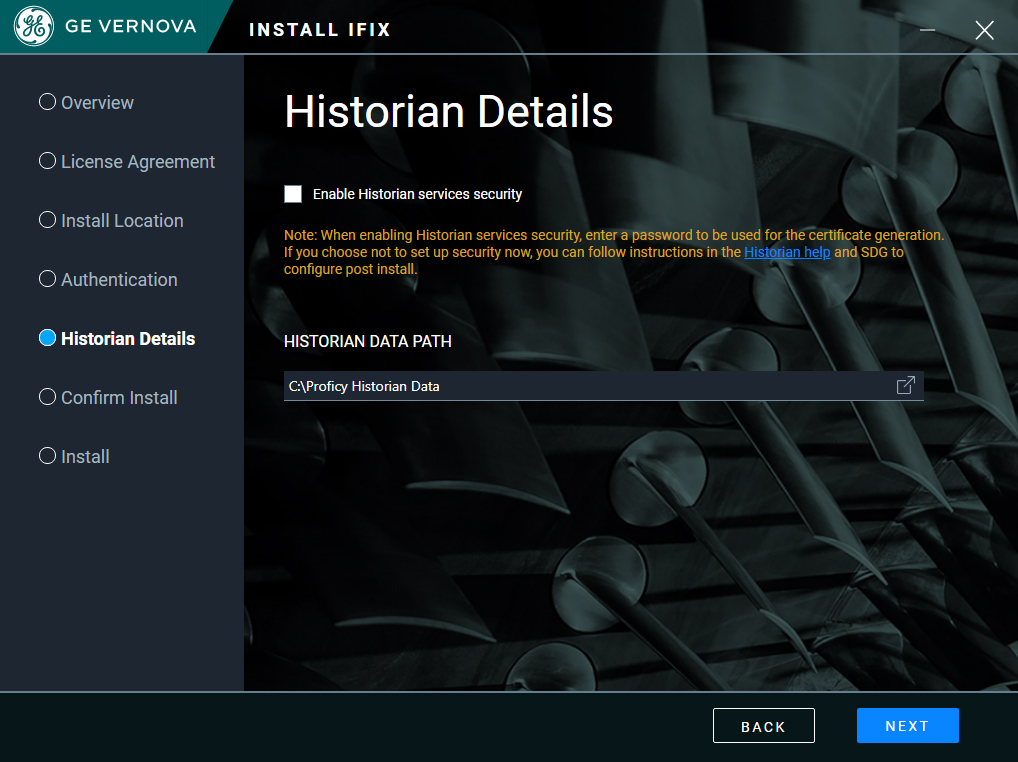This screenshot has width=1018, height=762.
Task: Select the Confirm Install step circle
Action: point(47,397)
